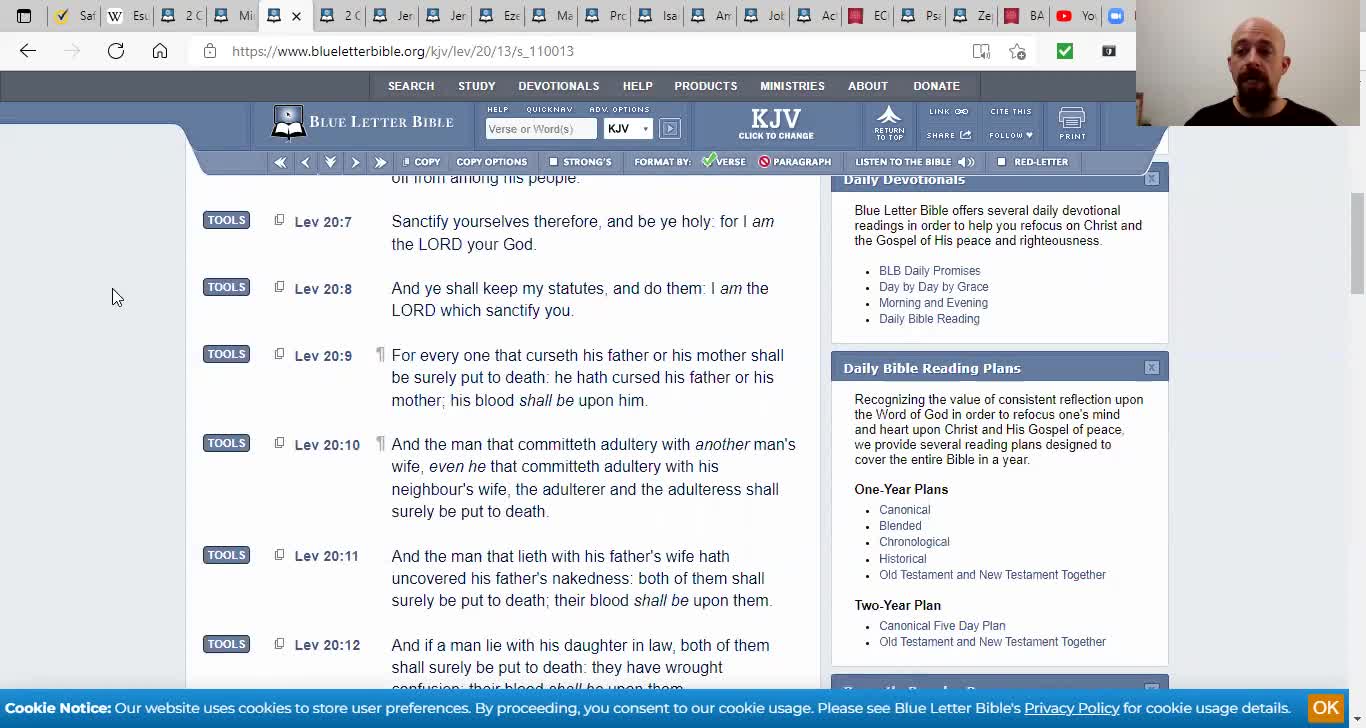Switch to the YouTube browser tab

coord(1075,16)
